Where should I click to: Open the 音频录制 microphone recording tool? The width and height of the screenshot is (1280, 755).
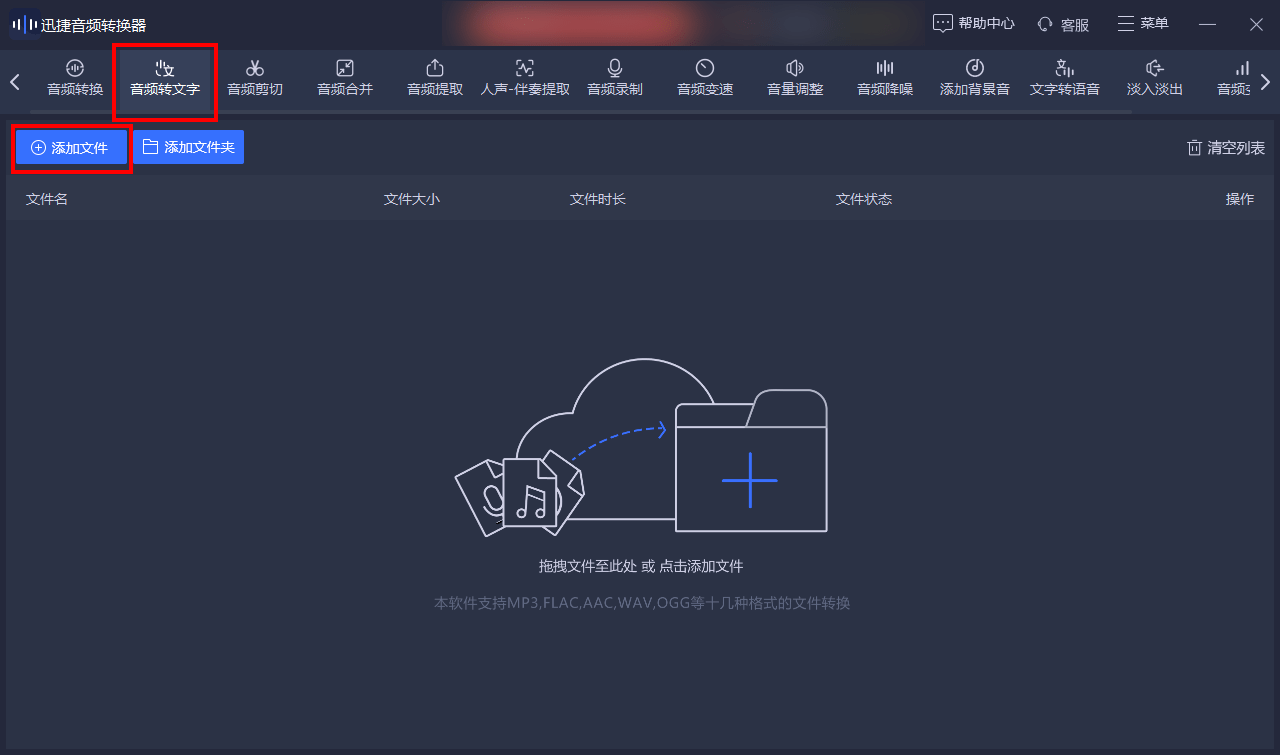[615, 77]
